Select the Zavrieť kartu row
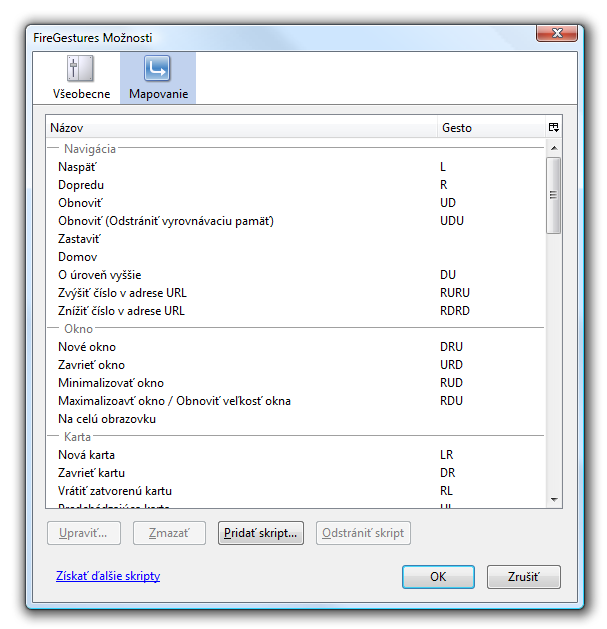This screenshot has height=629, width=607. (296, 473)
